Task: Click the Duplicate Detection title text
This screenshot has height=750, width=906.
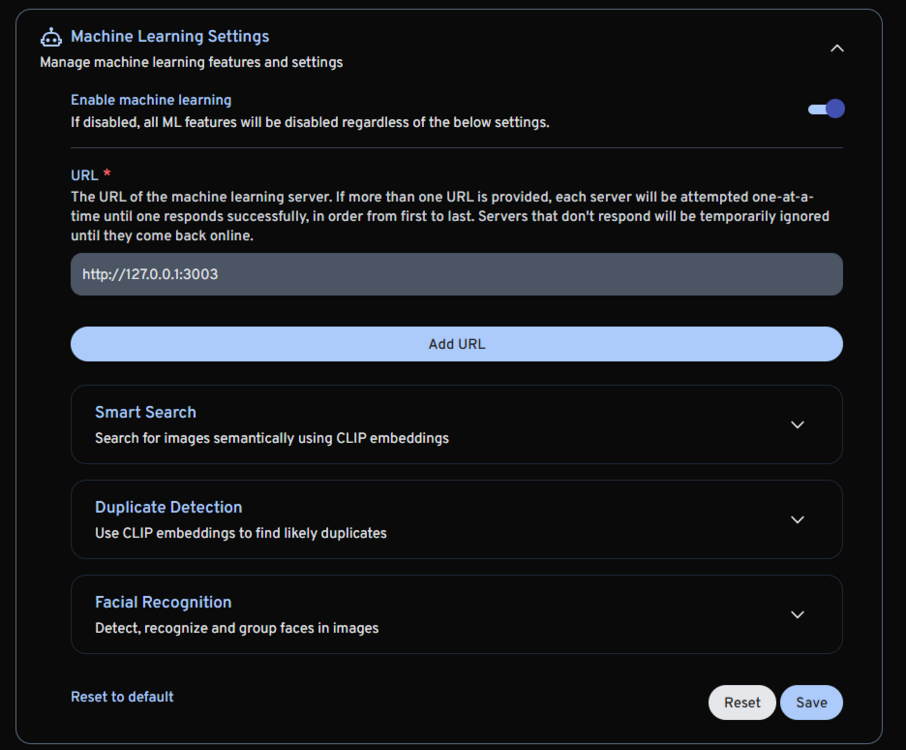Action: (x=169, y=507)
